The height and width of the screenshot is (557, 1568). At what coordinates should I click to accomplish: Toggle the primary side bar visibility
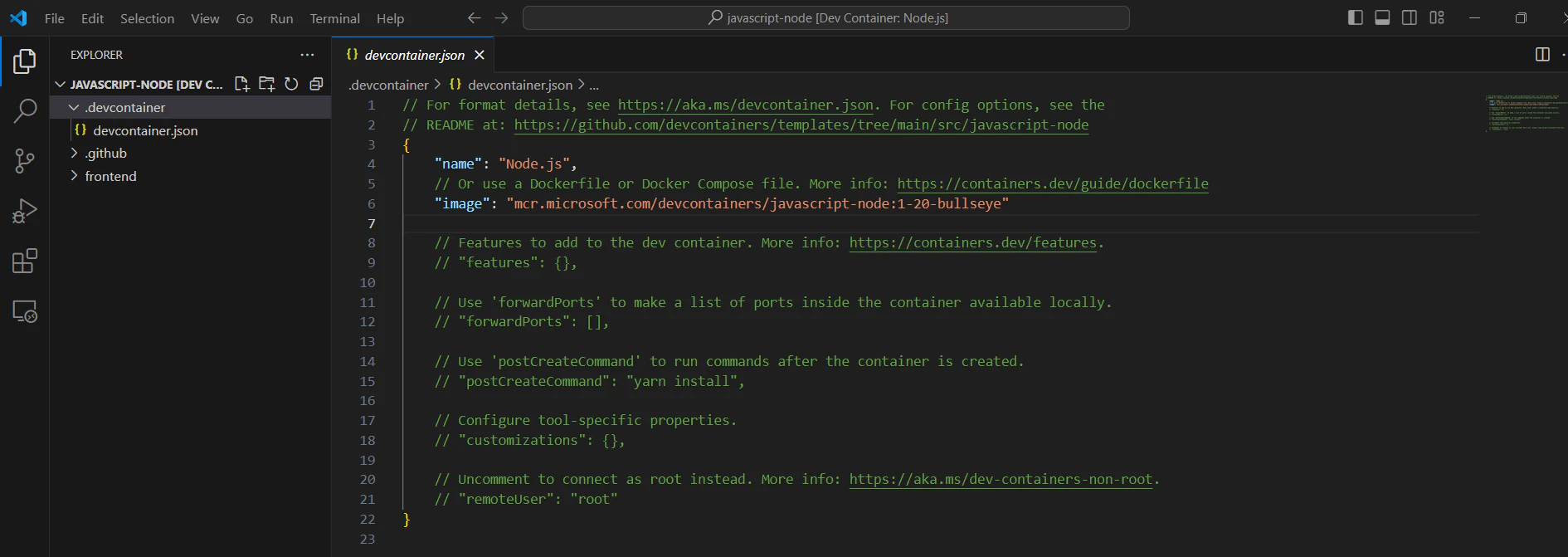coord(1356,17)
